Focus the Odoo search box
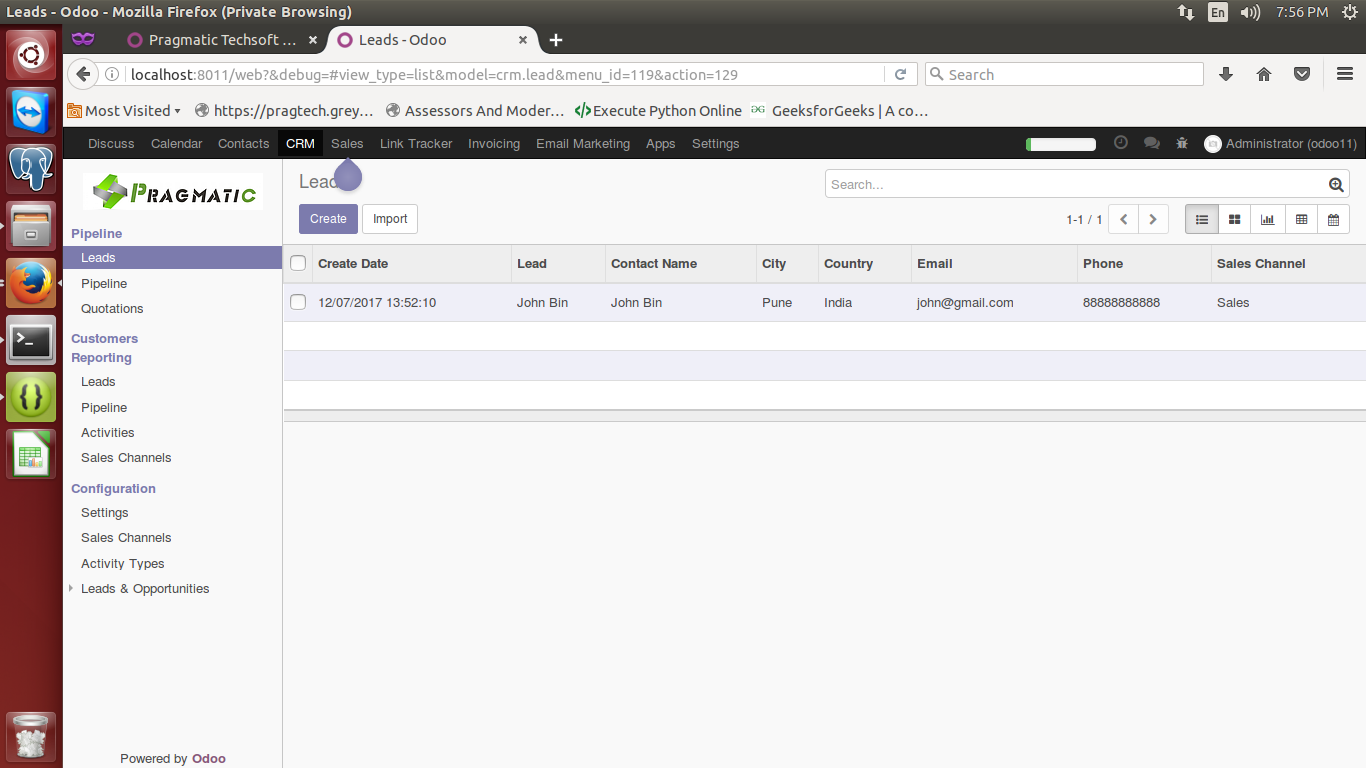The width and height of the screenshot is (1366, 768). (x=1077, y=184)
